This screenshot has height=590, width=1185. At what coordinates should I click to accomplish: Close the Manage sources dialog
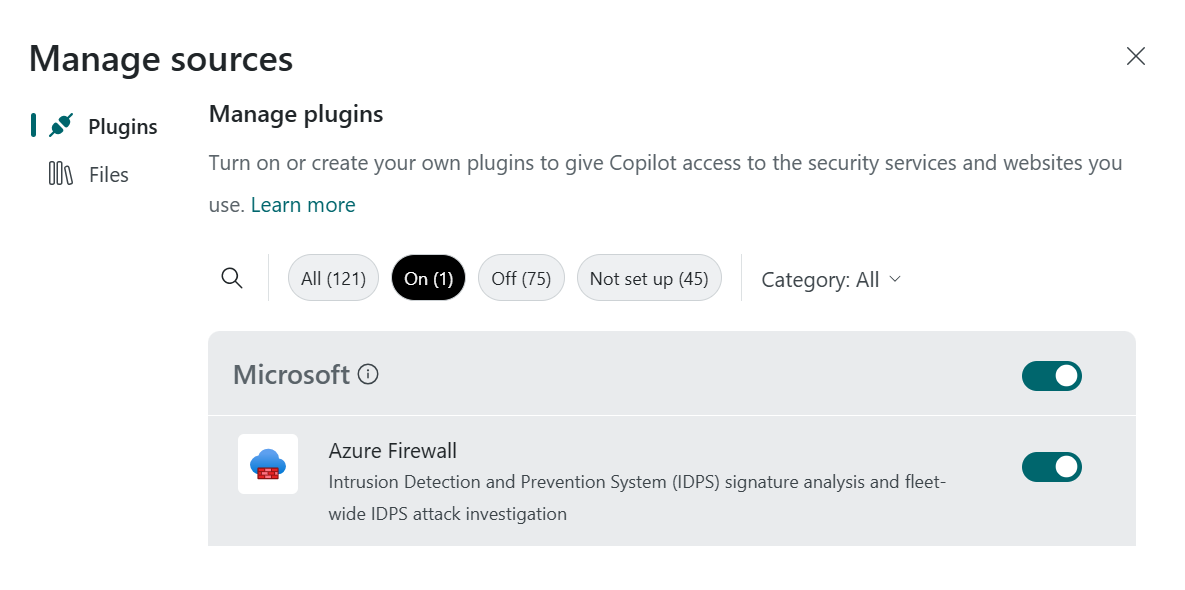[1135, 56]
